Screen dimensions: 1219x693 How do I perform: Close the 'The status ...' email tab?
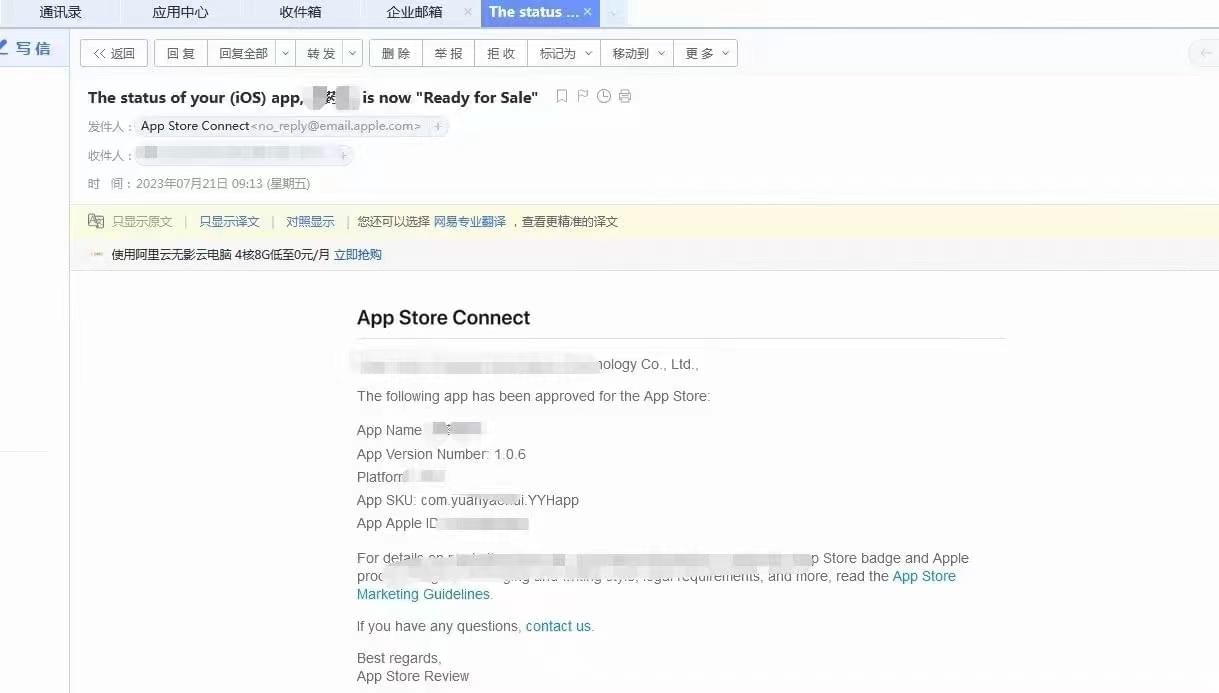pyautogui.click(x=588, y=13)
